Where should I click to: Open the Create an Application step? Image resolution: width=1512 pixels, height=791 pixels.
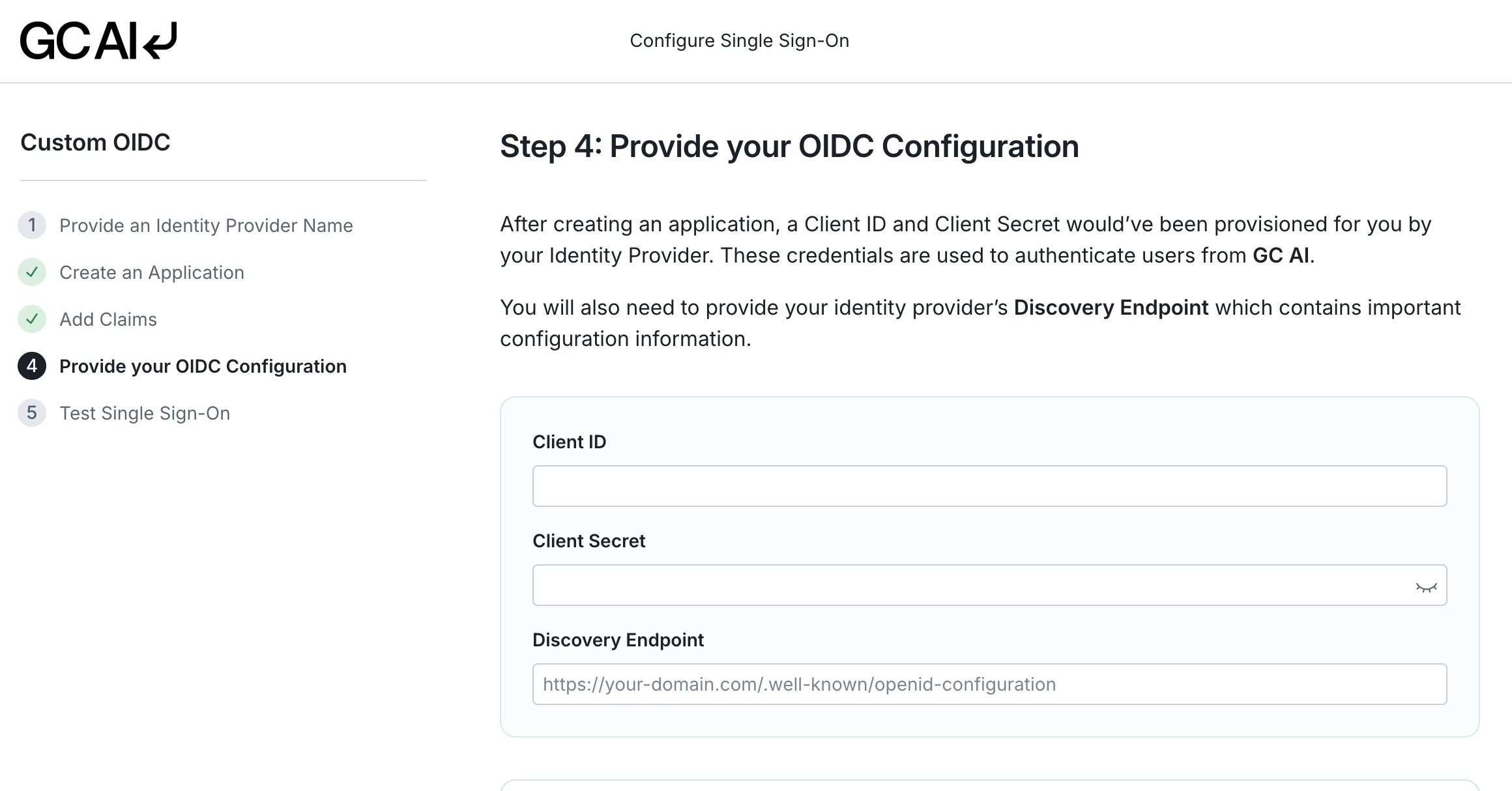coord(152,272)
